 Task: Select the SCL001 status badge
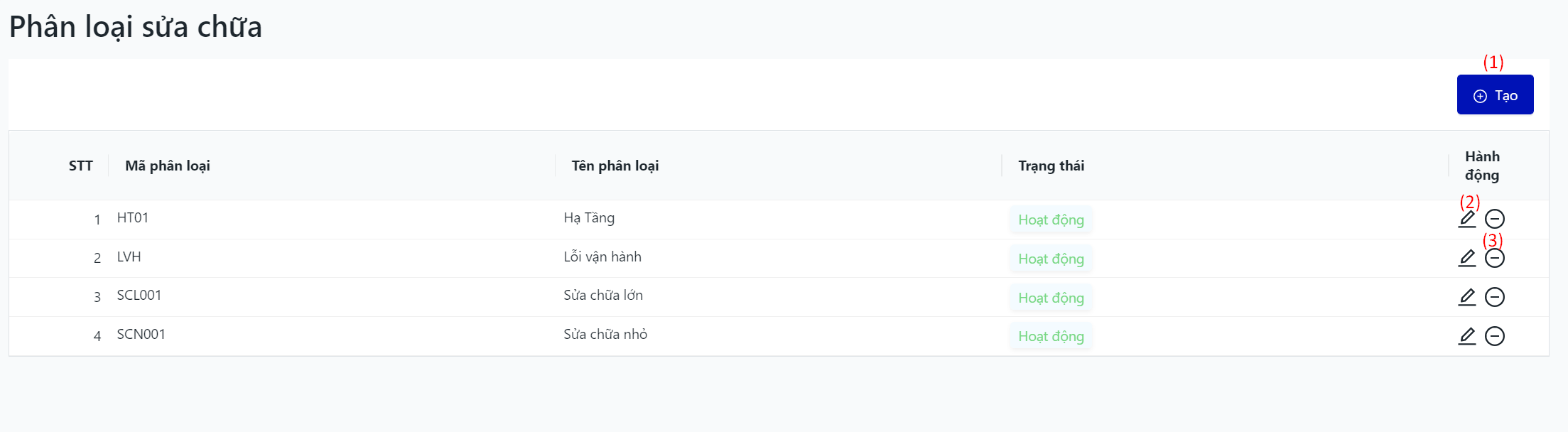point(1051,298)
